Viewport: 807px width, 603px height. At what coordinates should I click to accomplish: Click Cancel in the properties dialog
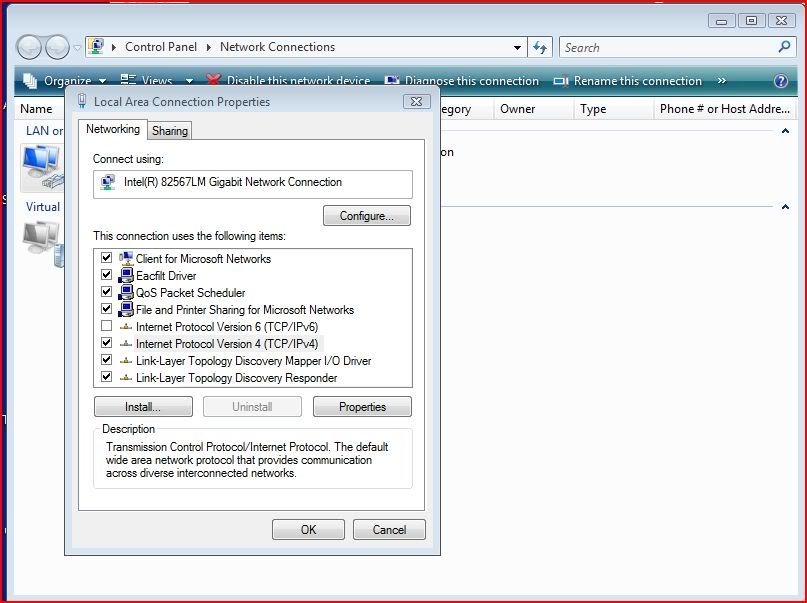[x=389, y=530]
